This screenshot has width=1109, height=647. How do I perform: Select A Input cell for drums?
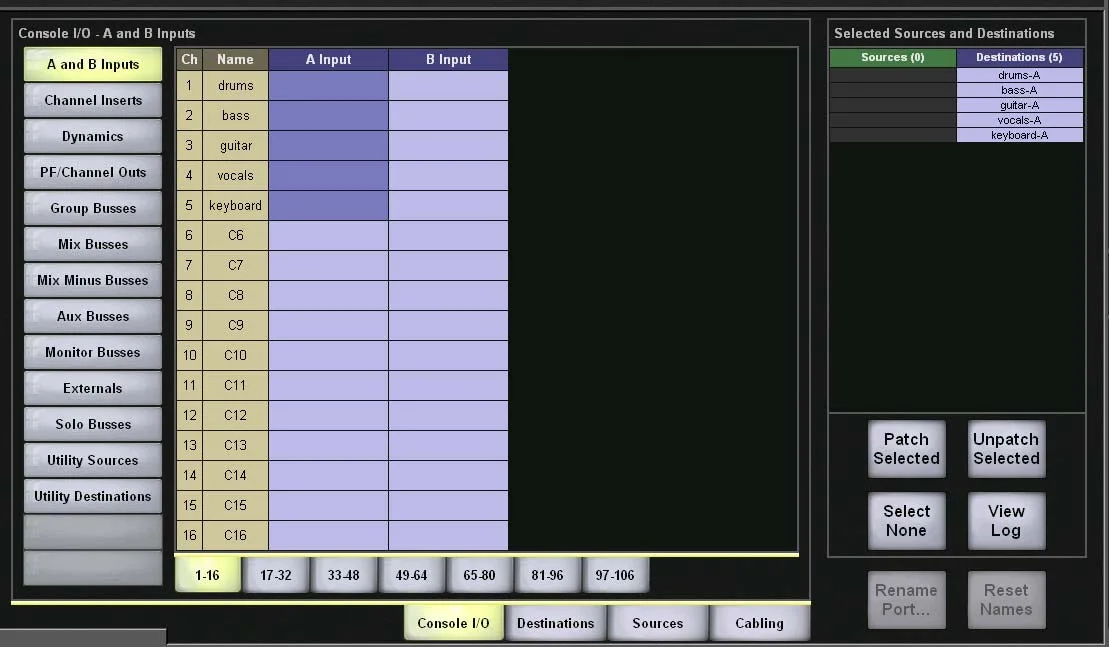coord(328,86)
